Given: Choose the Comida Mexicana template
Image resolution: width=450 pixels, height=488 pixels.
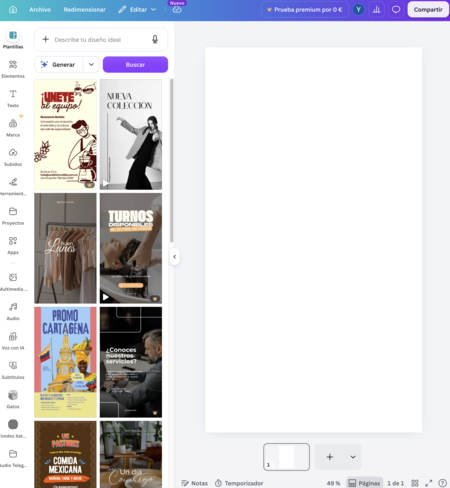Looking at the screenshot, I should click(65, 454).
